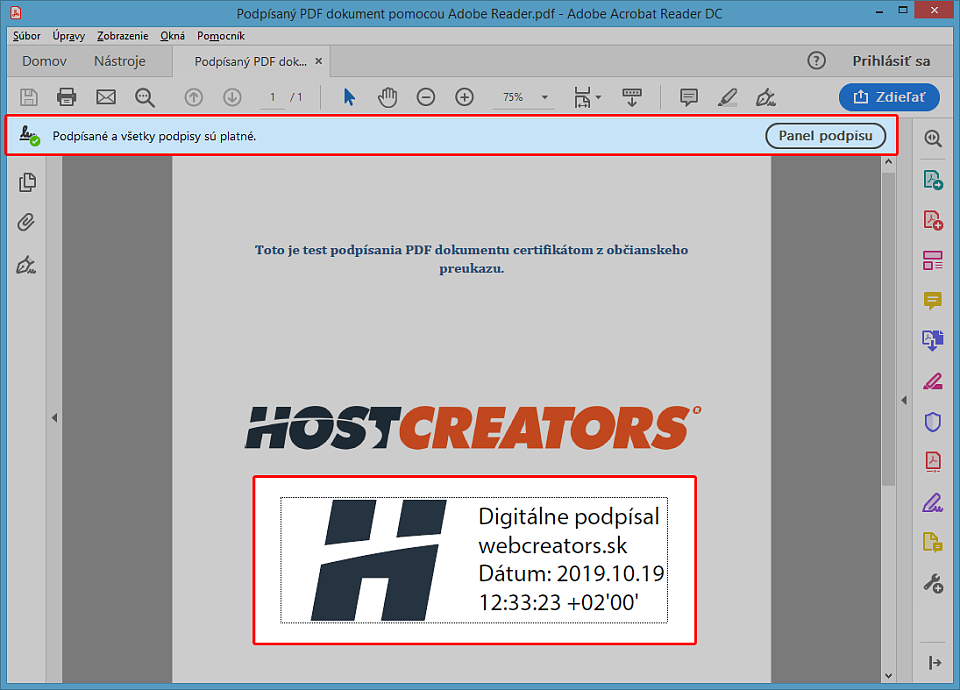Click the Print file icon
Image resolution: width=960 pixels, height=690 pixels.
click(67, 97)
